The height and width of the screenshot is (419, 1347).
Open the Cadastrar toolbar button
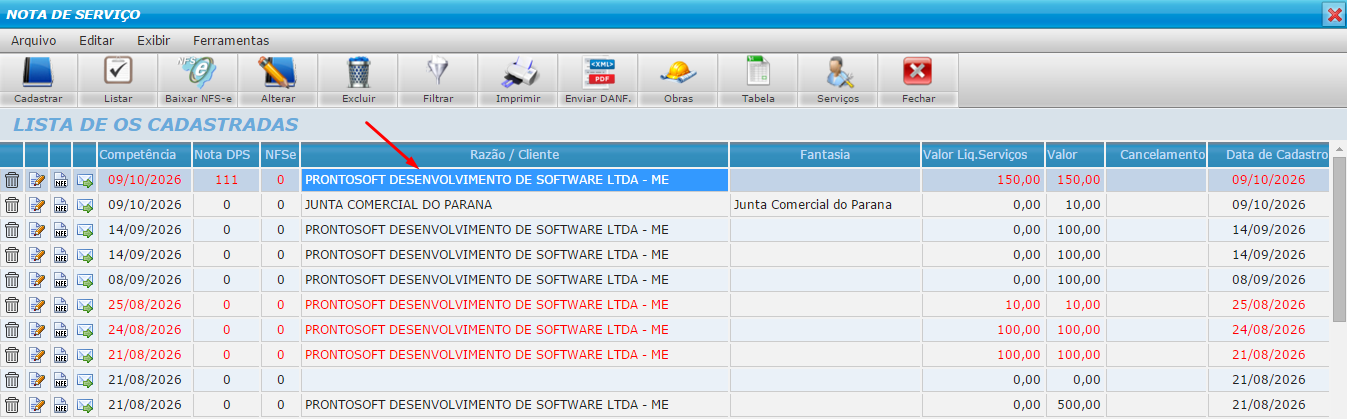pyautogui.click(x=39, y=80)
